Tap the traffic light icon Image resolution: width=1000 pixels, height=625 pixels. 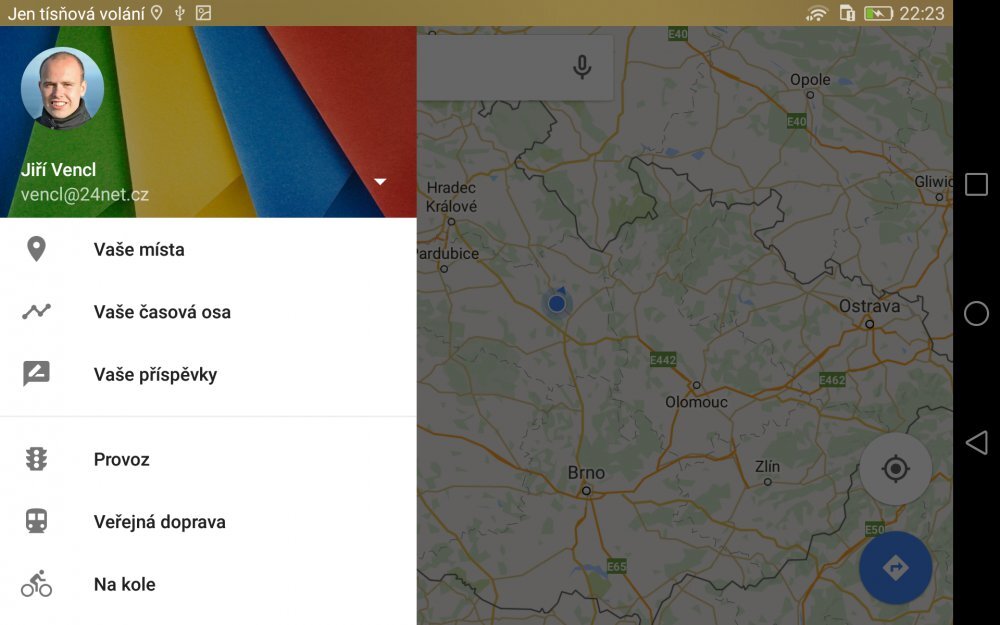click(36, 459)
